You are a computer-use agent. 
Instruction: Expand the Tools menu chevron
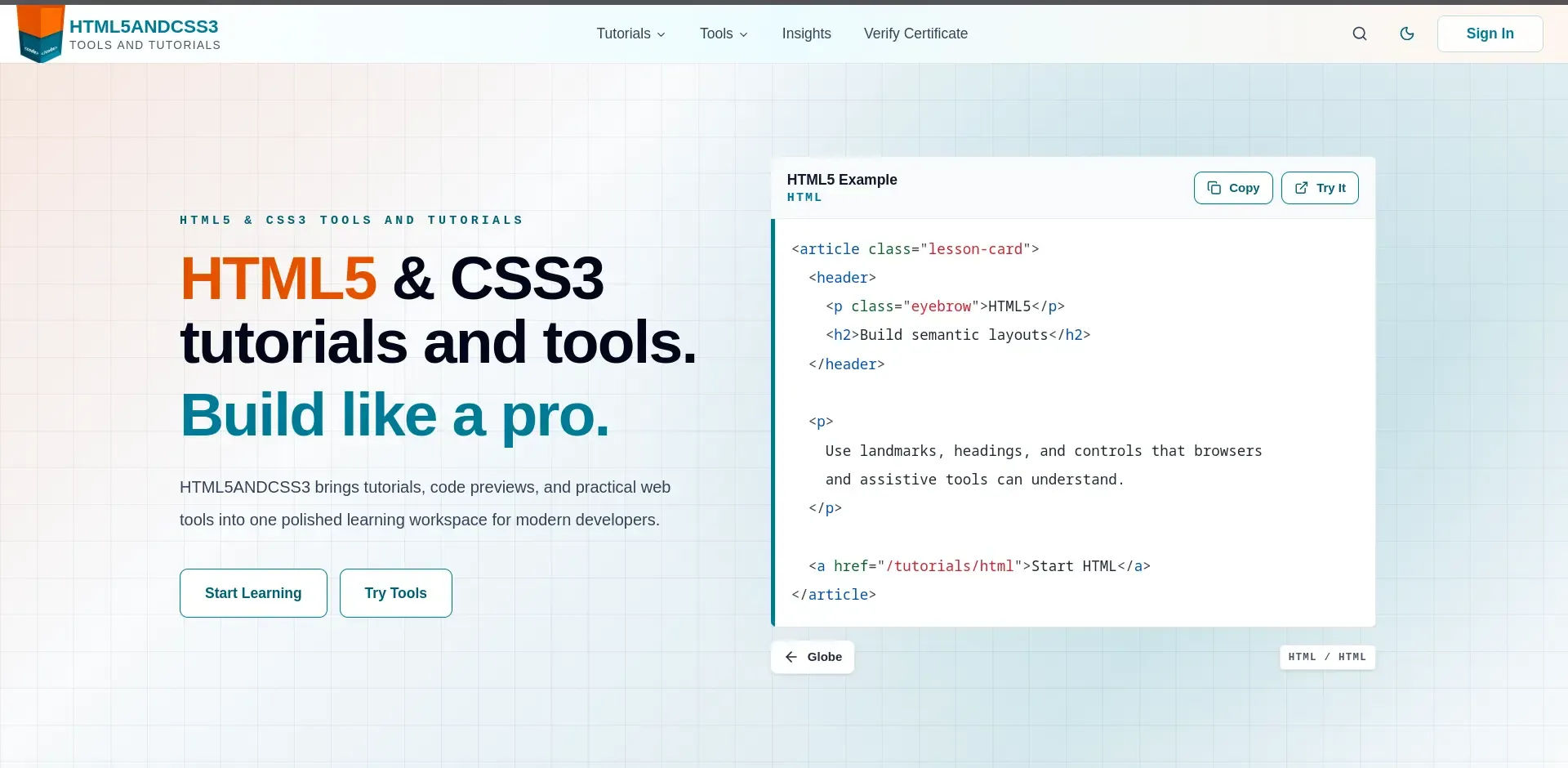[743, 34]
